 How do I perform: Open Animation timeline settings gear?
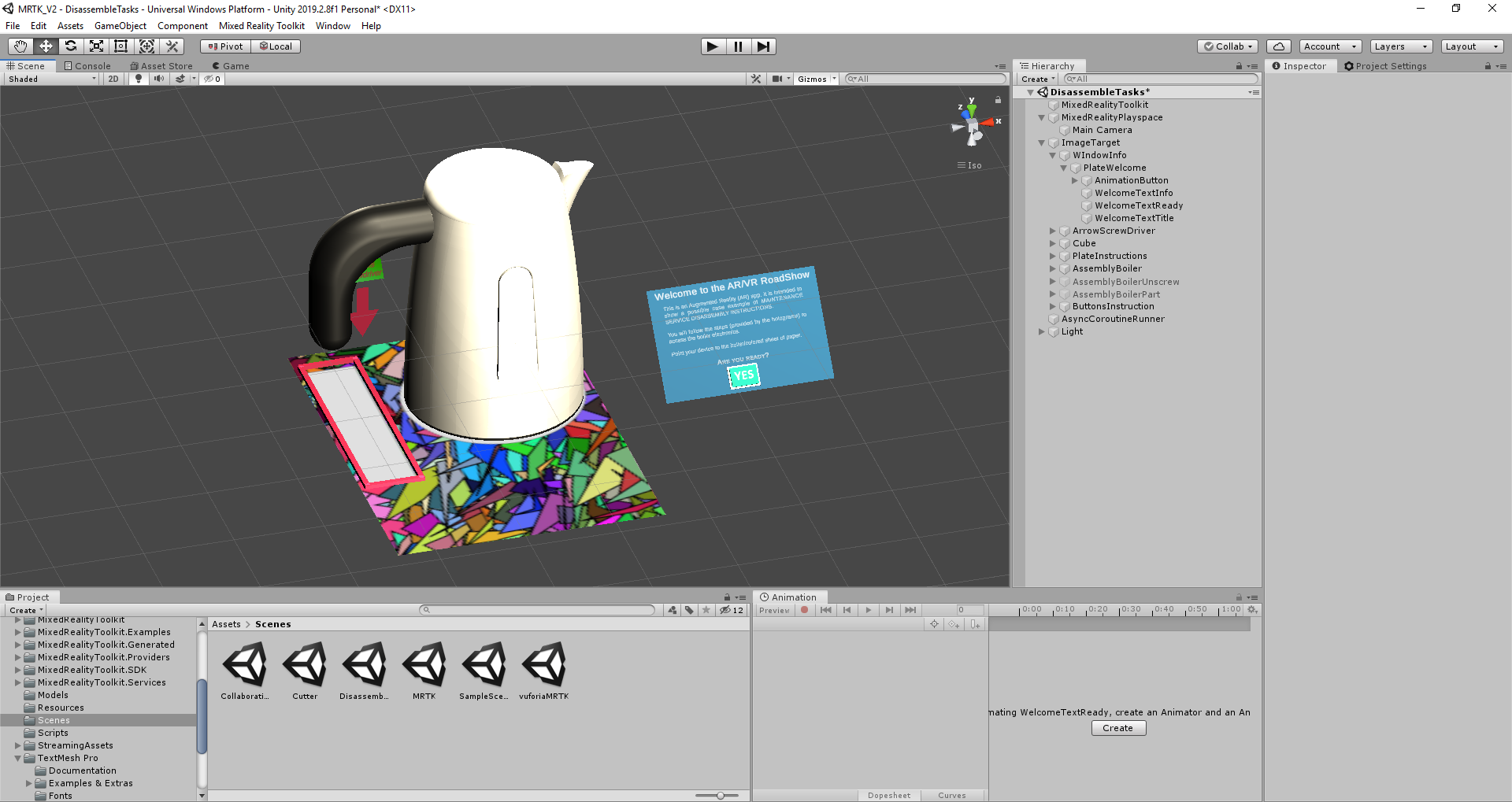point(1251,610)
